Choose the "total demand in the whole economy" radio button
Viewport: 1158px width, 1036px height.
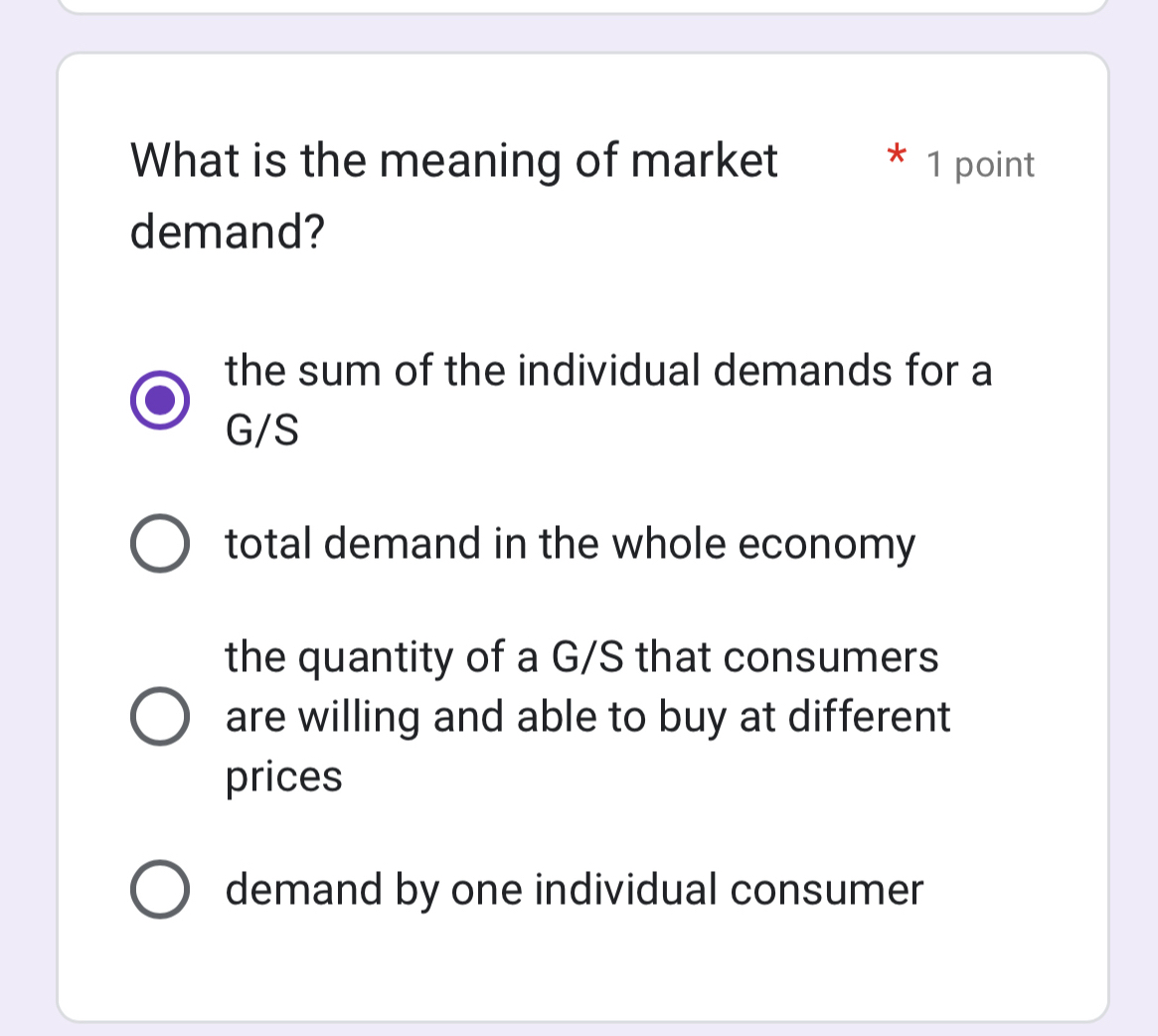(159, 544)
